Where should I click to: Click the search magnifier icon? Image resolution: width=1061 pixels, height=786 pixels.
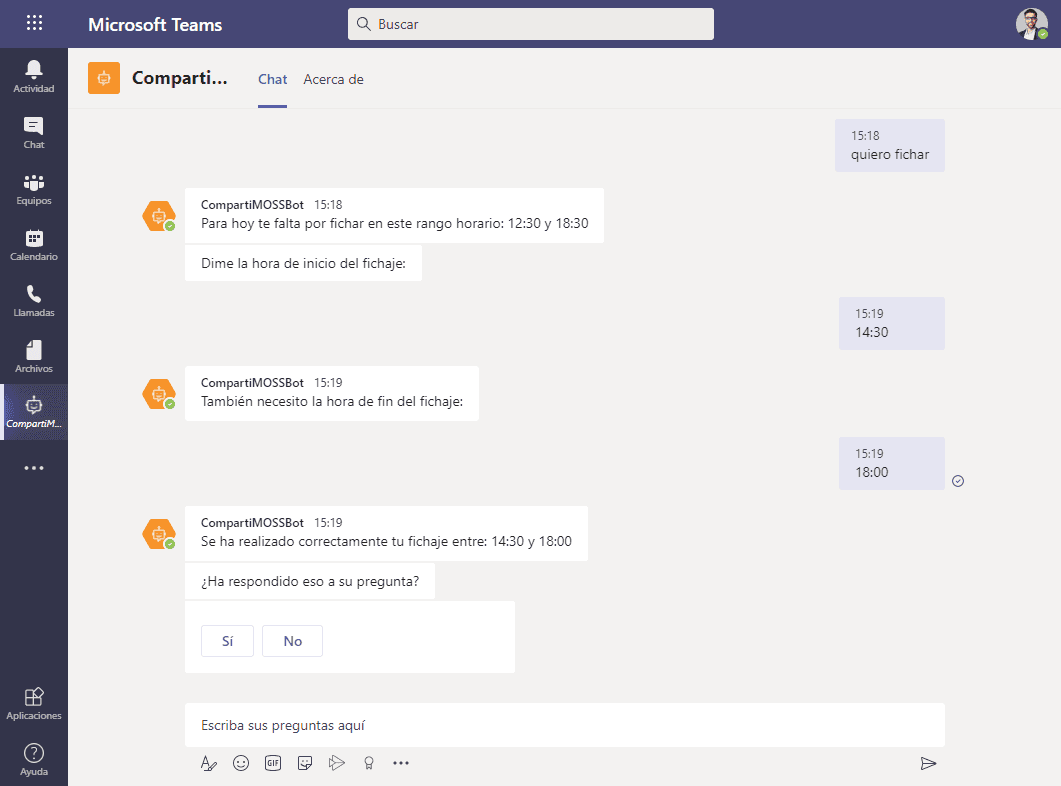coord(363,24)
